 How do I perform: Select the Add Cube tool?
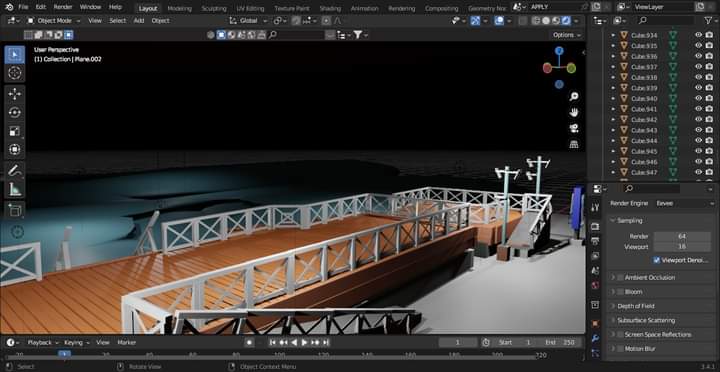(x=15, y=210)
